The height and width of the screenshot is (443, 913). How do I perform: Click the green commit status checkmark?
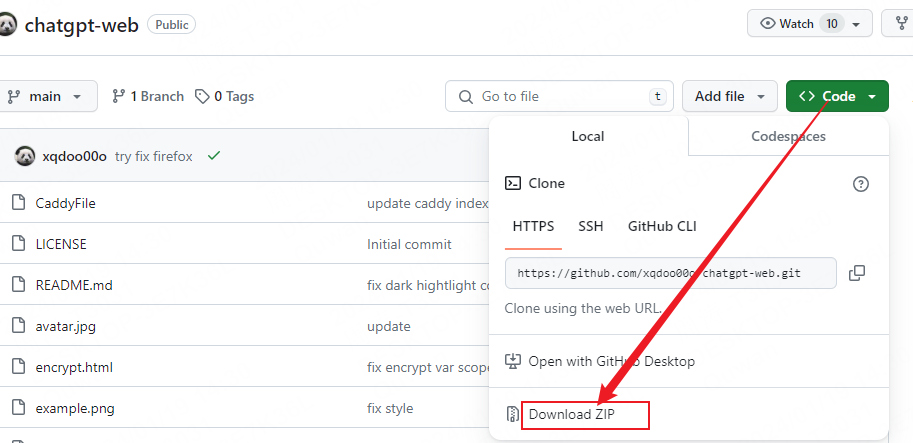click(x=213, y=156)
